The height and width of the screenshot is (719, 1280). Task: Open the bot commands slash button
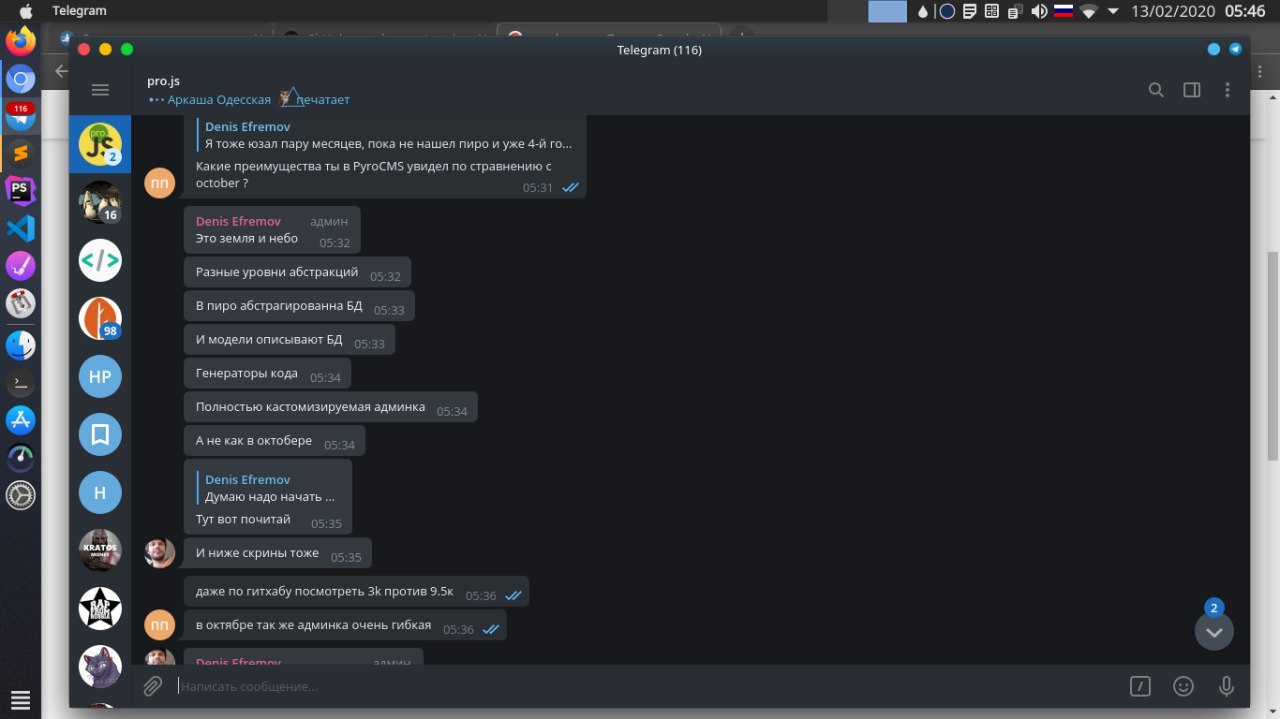click(x=1140, y=686)
